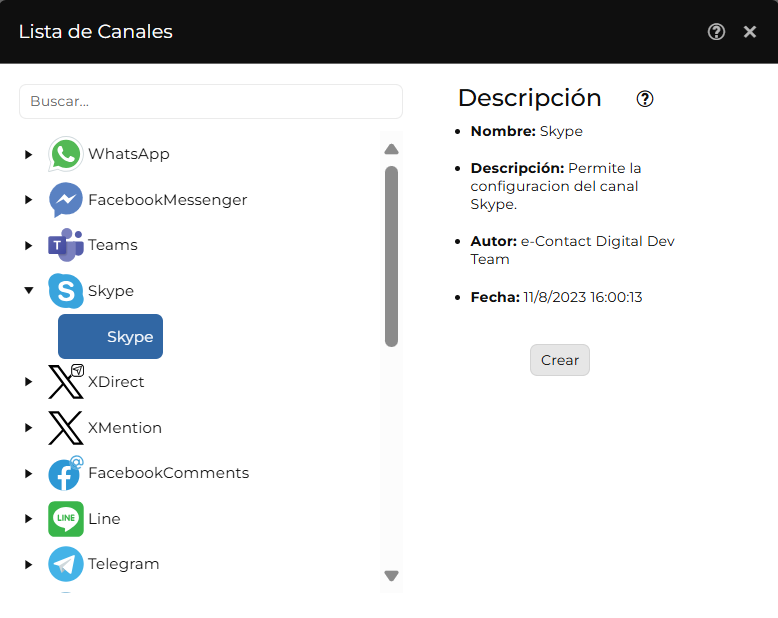Viewport: 778px width, 618px height.
Task: Select the Teams label in list
Action: [113, 245]
